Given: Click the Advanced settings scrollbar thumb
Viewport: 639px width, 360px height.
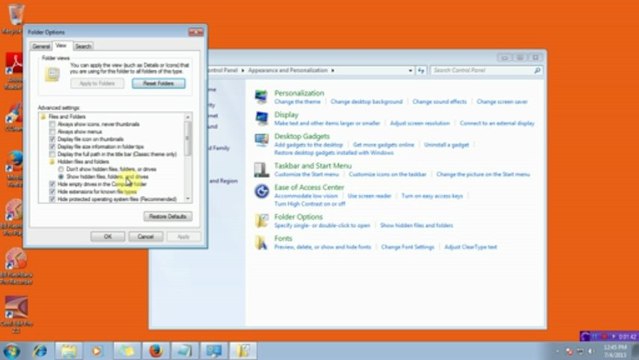Looking at the screenshot, I should tap(188, 139).
